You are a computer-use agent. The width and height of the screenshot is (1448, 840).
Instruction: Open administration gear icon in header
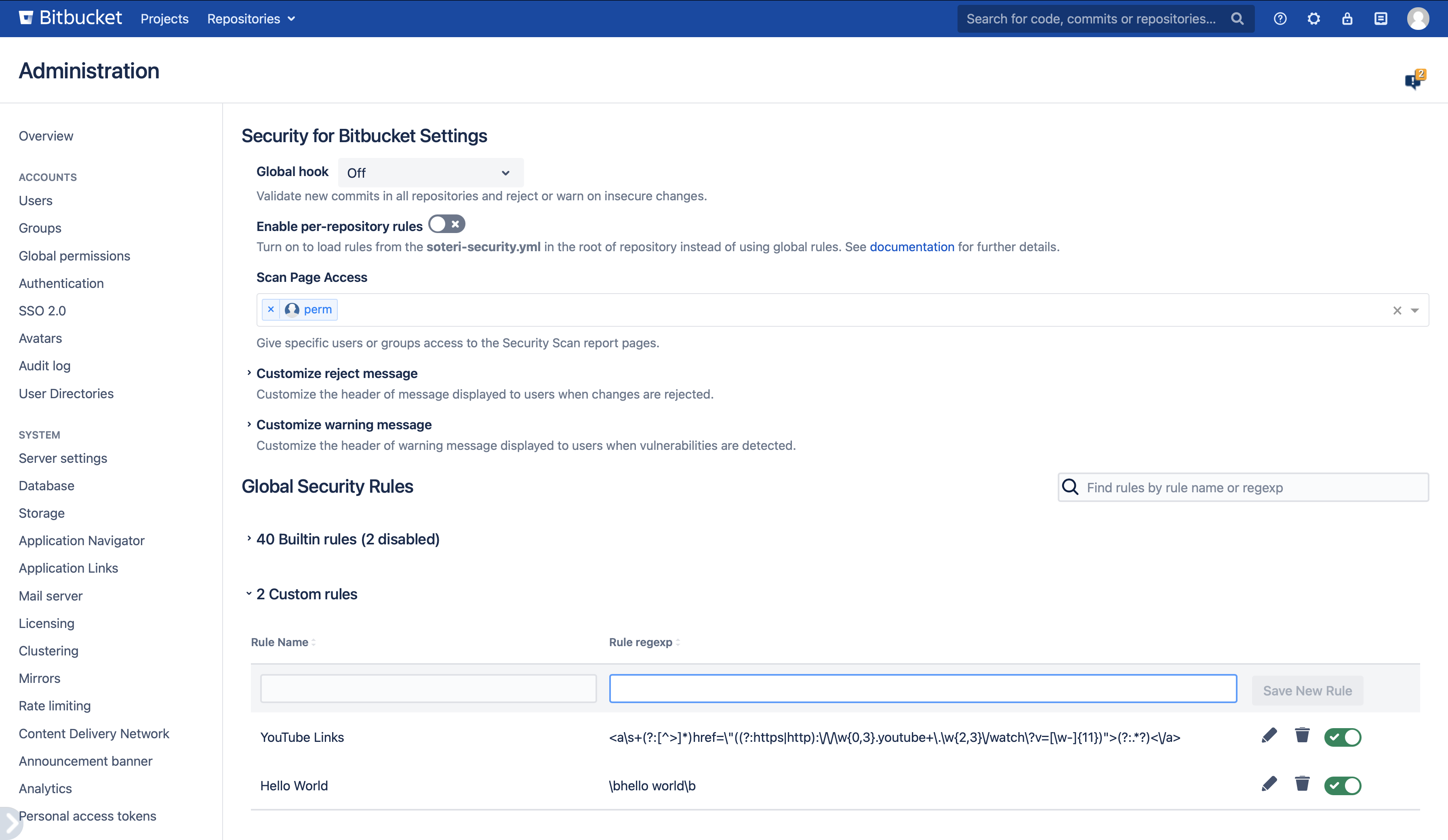[1313, 19]
